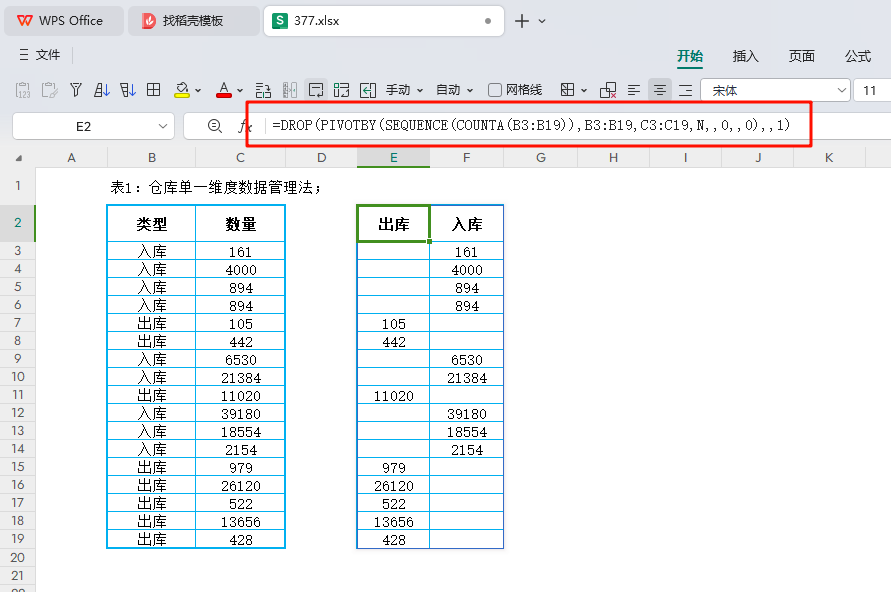Viewport: 891px width, 592px height.
Task: Select the 377.xlsx document tab
Action: (x=384, y=21)
